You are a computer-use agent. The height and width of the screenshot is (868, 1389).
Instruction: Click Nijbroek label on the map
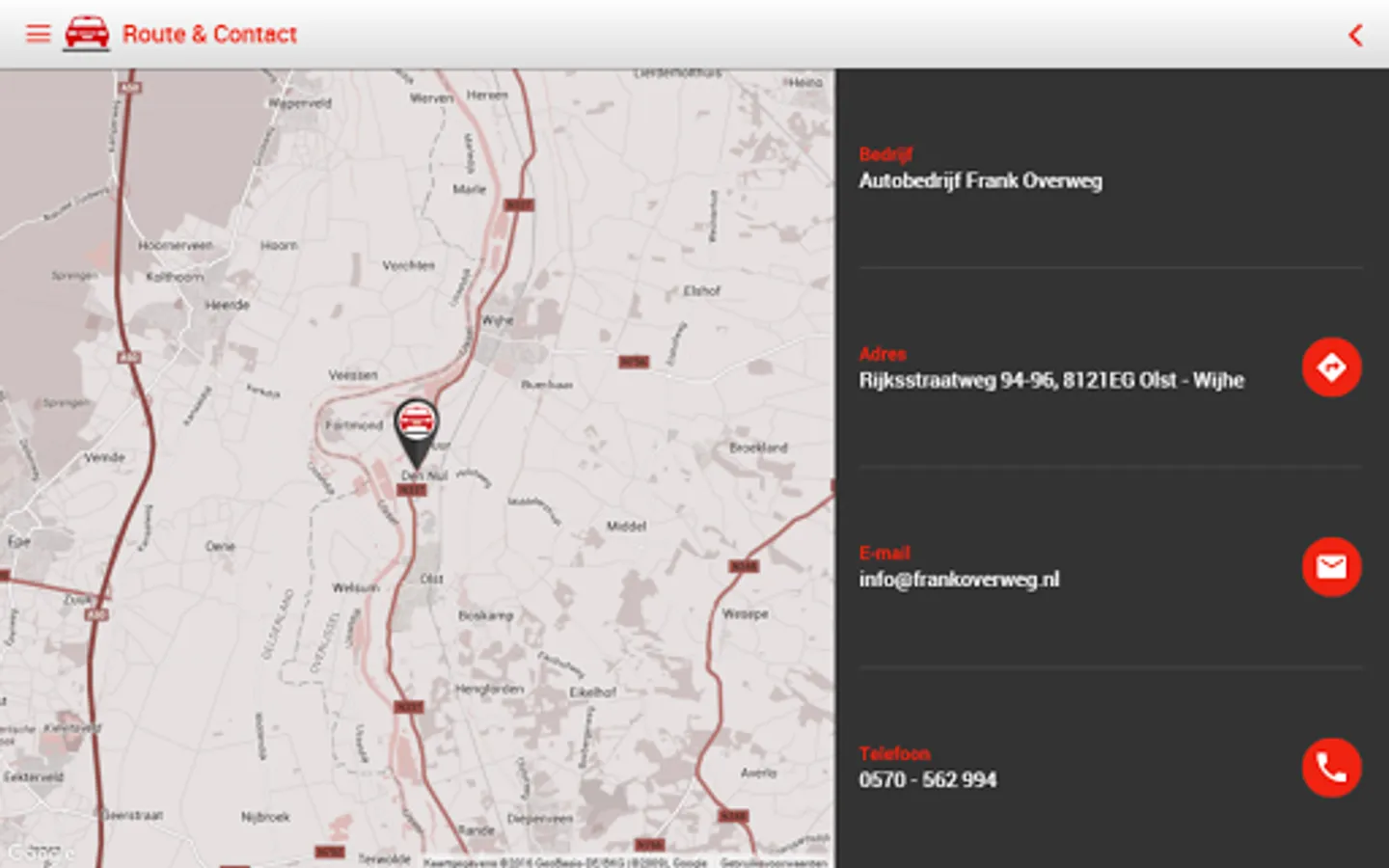(x=265, y=817)
